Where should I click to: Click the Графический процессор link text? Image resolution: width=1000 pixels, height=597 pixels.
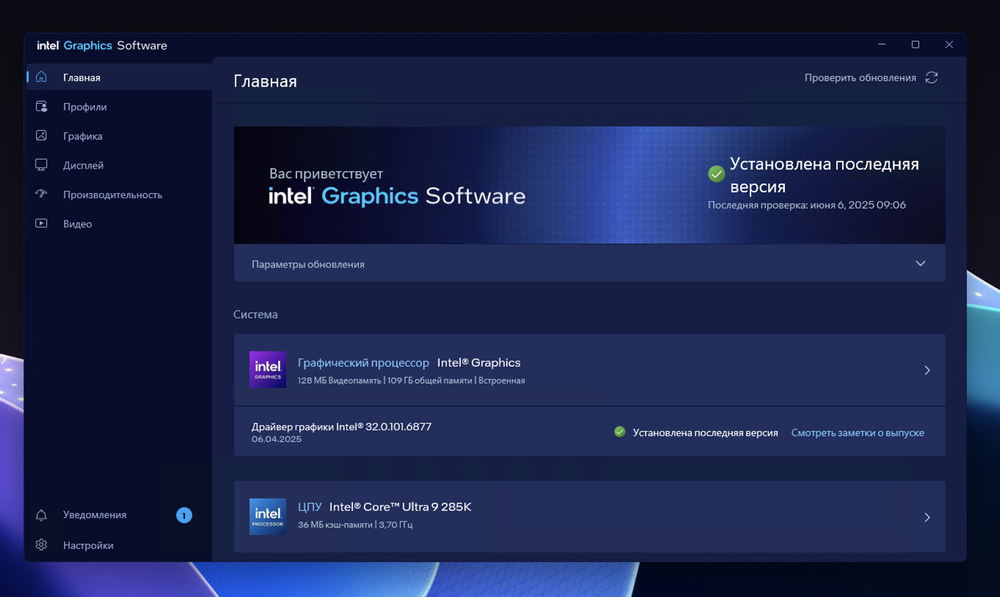click(x=363, y=362)
